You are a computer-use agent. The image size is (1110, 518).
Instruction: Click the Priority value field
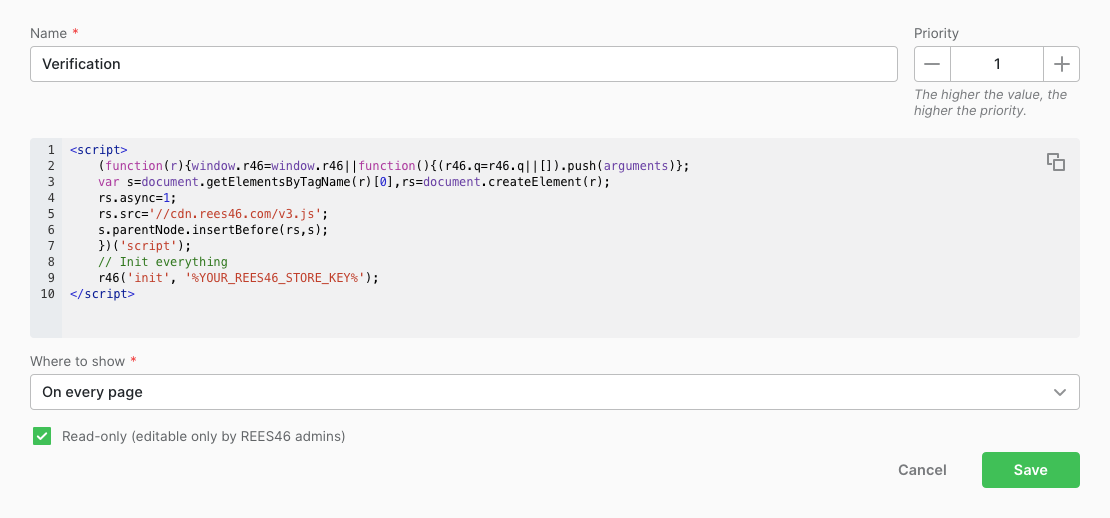point(997,64)
